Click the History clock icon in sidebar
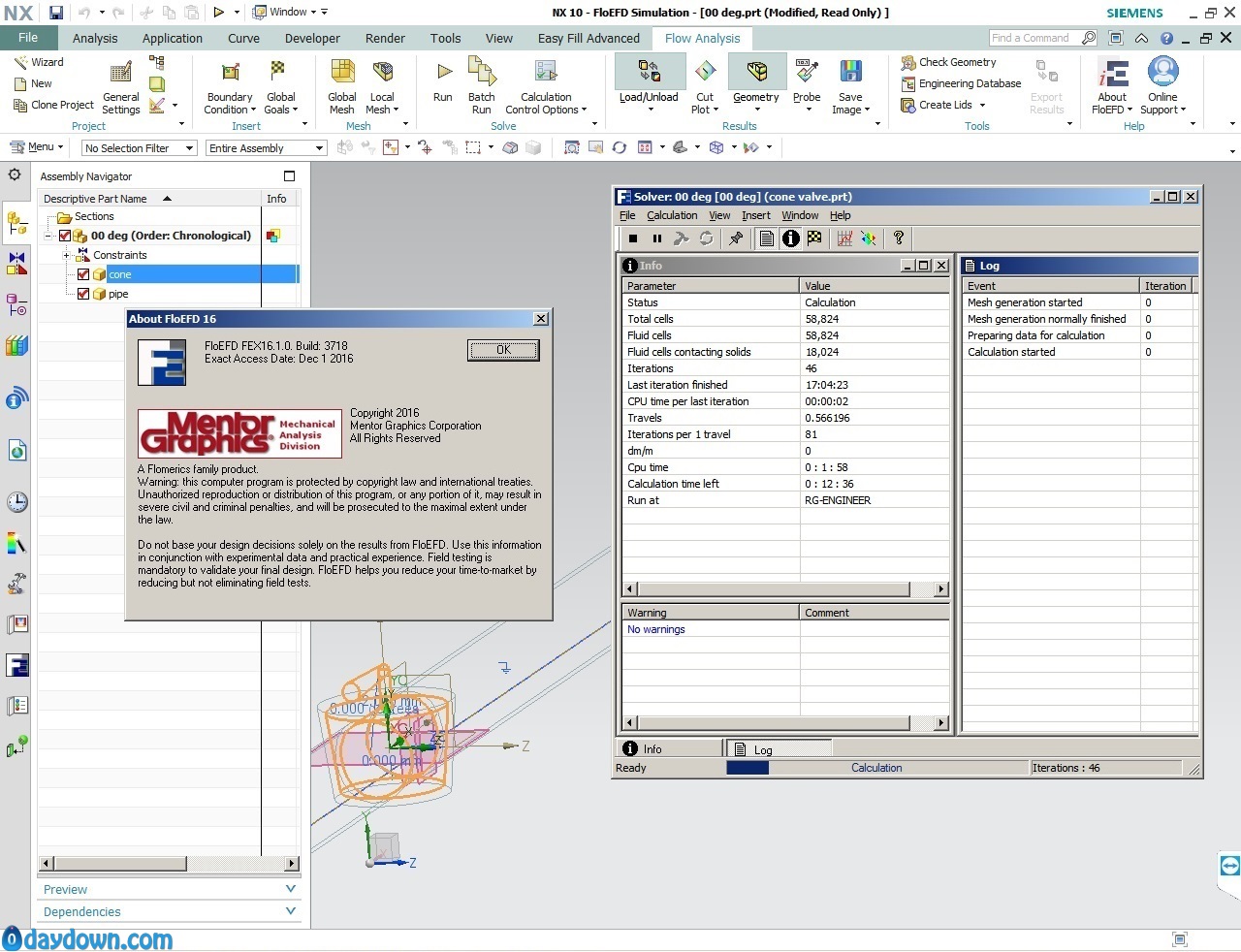The image size is (1241, 952). [16, 501]
